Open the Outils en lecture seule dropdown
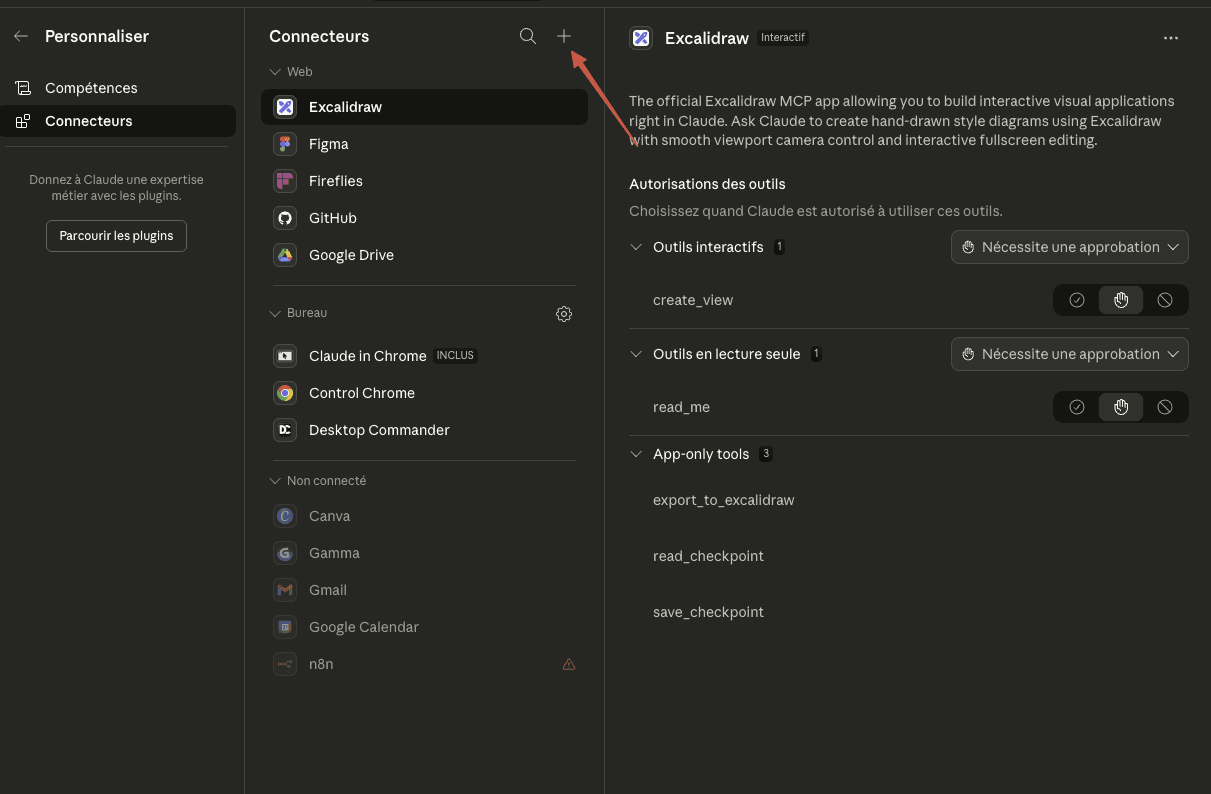The image size is (1211, 794). [x=1069, y=354]
